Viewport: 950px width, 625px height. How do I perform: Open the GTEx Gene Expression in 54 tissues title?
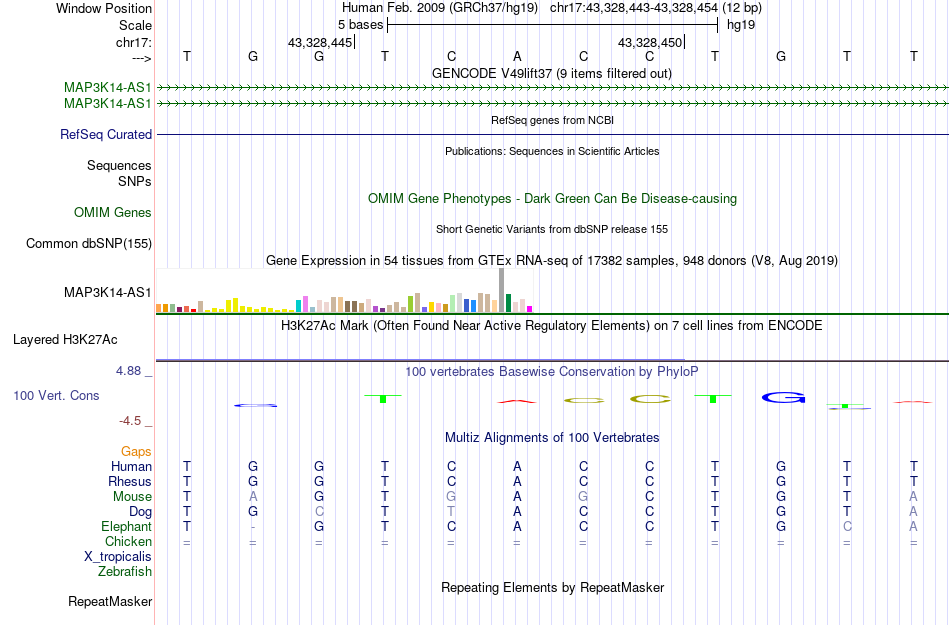click(x=552, y=260)
